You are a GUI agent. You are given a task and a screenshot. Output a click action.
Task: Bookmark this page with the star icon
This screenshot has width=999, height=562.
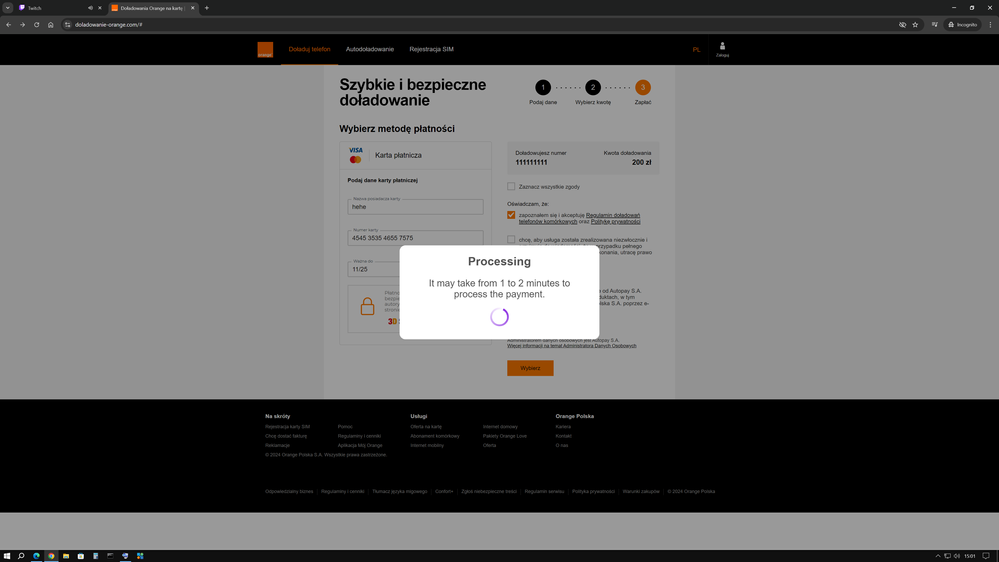point(916,25)
